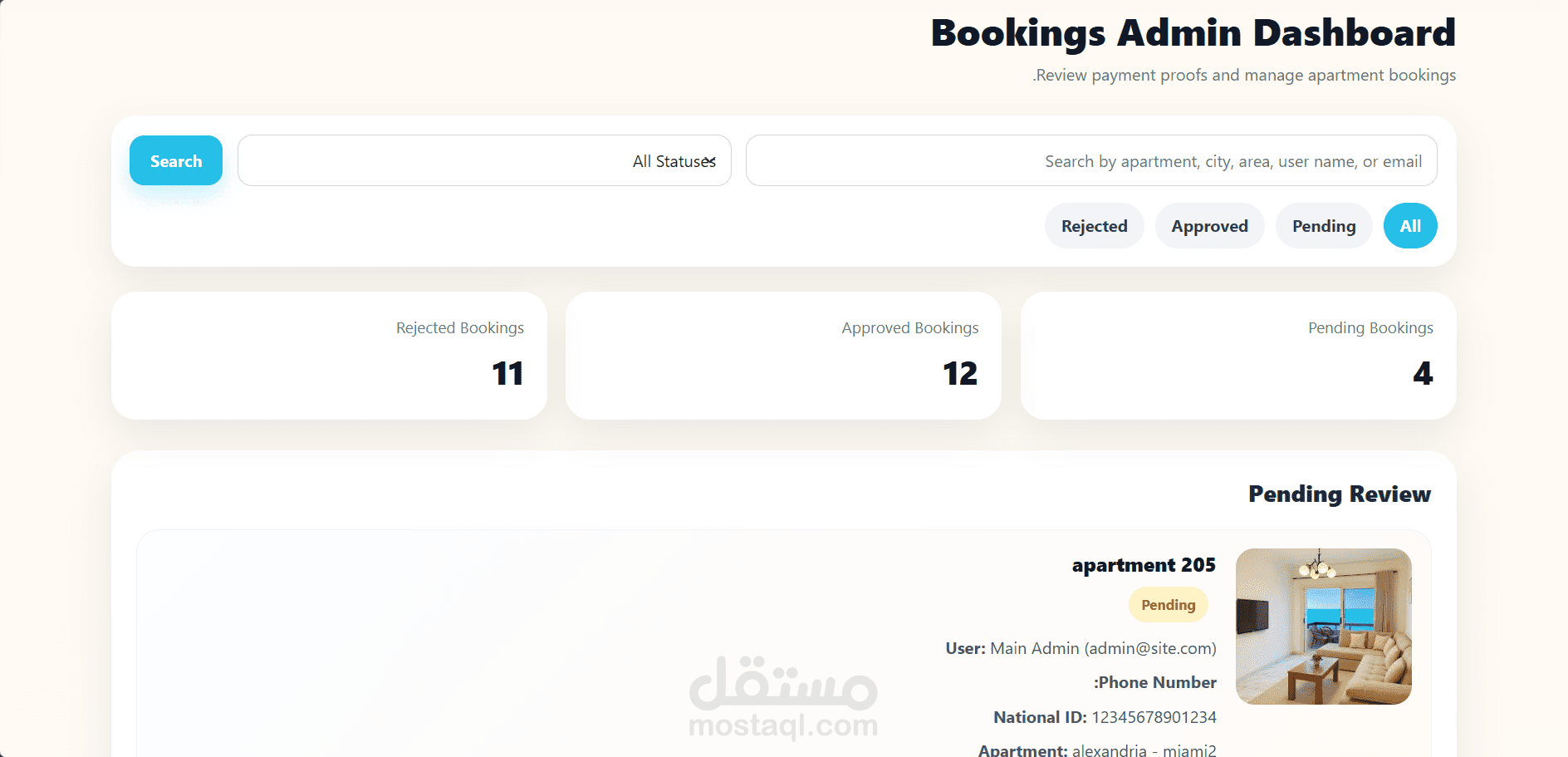
Task: Select the Rejected filter pill
Action: (1094, 226)
